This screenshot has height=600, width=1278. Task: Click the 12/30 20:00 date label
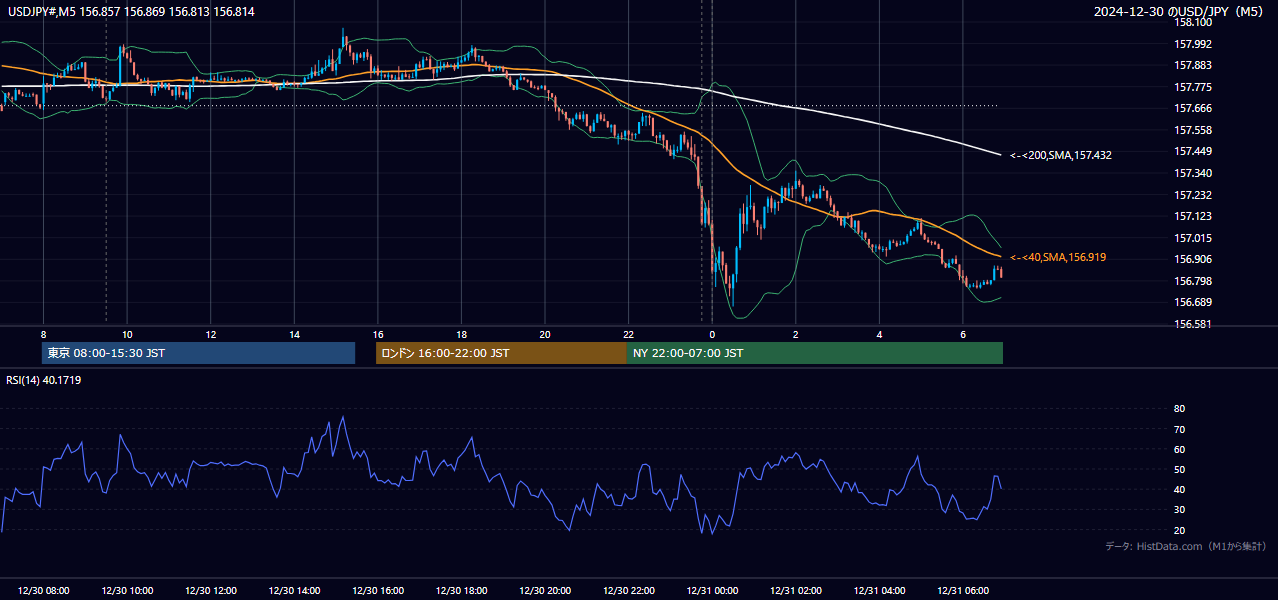coord(545,591)
